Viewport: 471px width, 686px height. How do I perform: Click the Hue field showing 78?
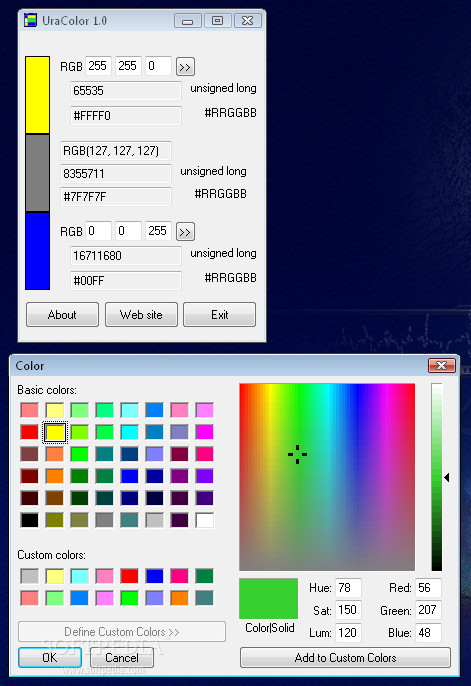348,588
